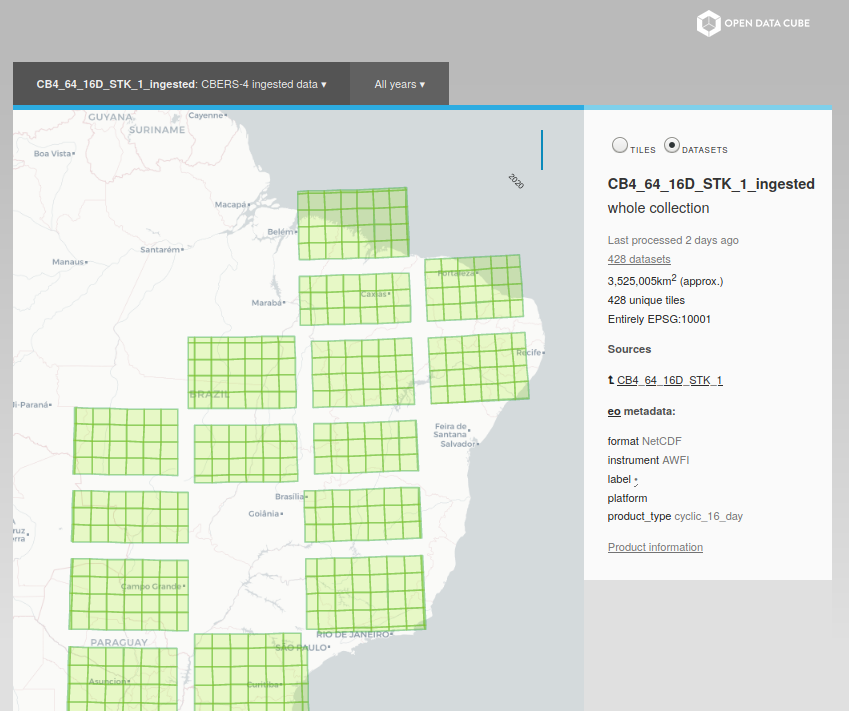The image size is (849, 711).
Task: Select the Tiles radio button
Action: (x=620, y=145)
